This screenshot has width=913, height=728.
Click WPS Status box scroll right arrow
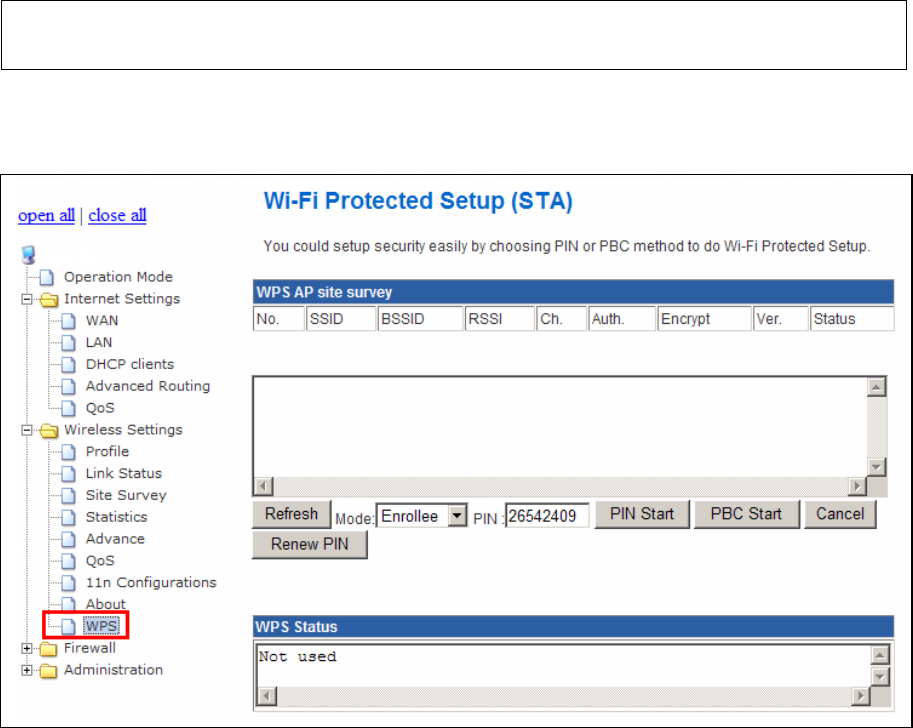click(x=861, y=696)
